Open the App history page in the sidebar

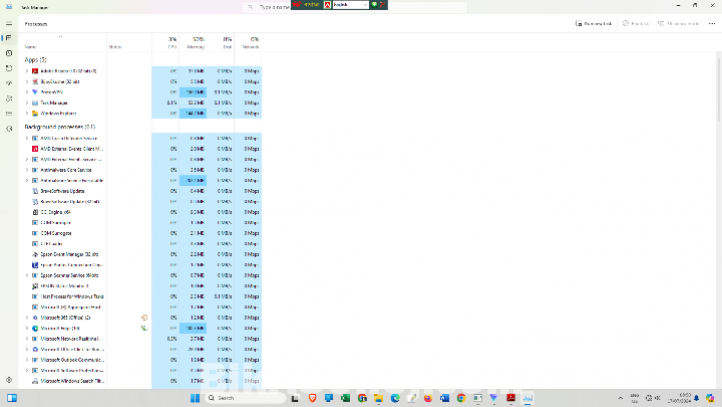[9, 68]
